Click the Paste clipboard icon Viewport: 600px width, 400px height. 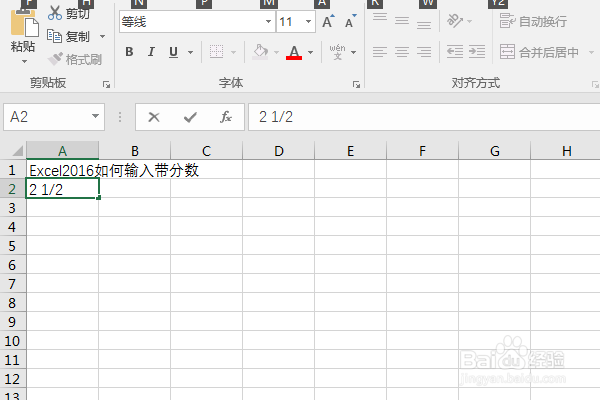pyautogui.click(x=24, y=24)
